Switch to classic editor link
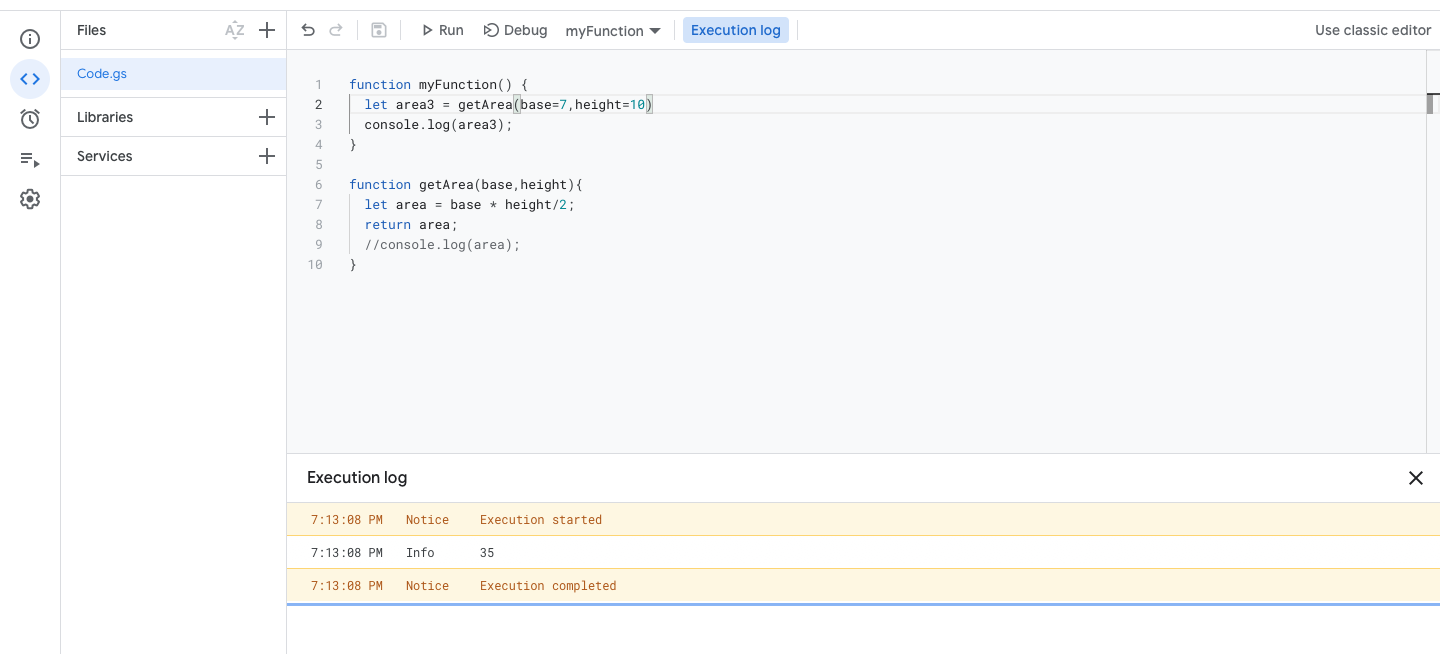 click(x=1372, y=30)
